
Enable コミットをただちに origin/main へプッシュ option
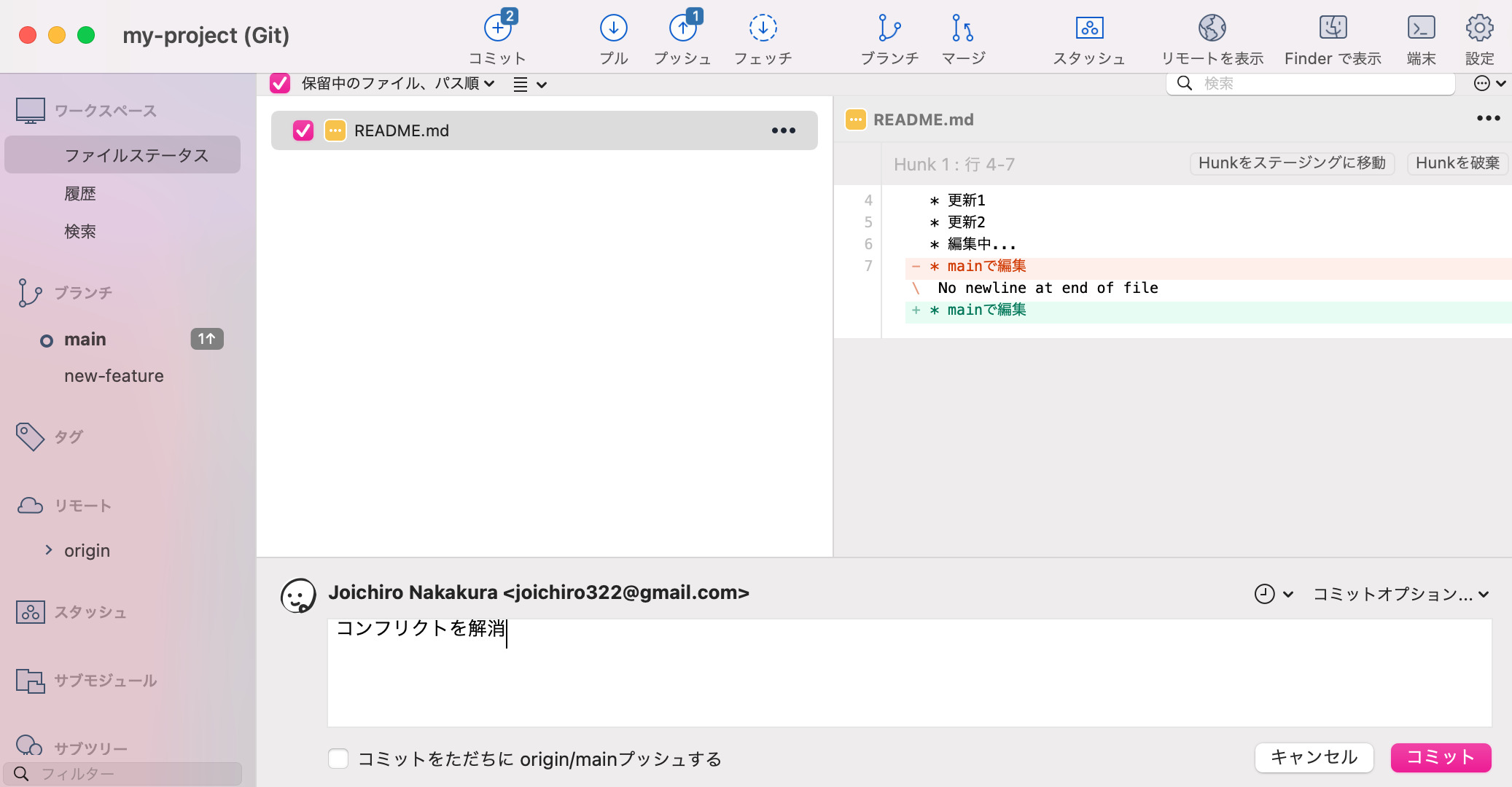(339, 759)
